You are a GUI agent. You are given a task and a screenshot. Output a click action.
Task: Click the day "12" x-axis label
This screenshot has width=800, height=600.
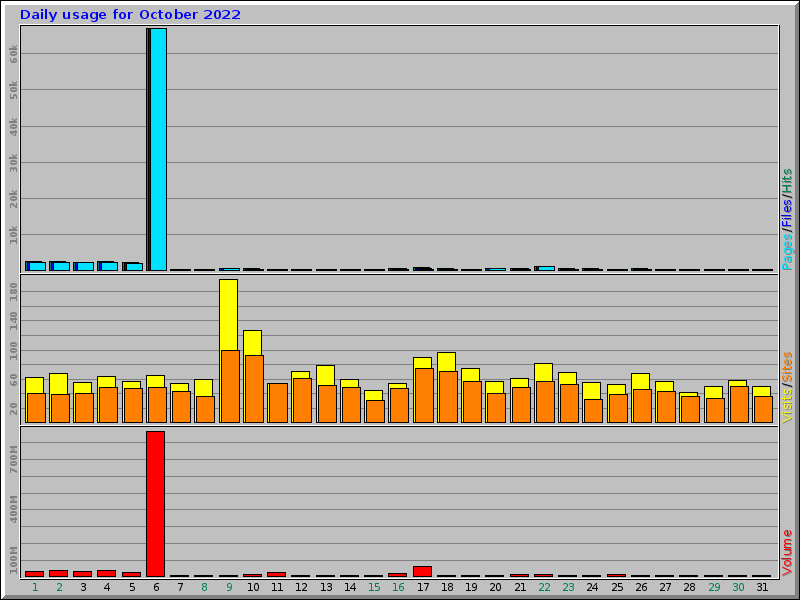tap(302, 587)
